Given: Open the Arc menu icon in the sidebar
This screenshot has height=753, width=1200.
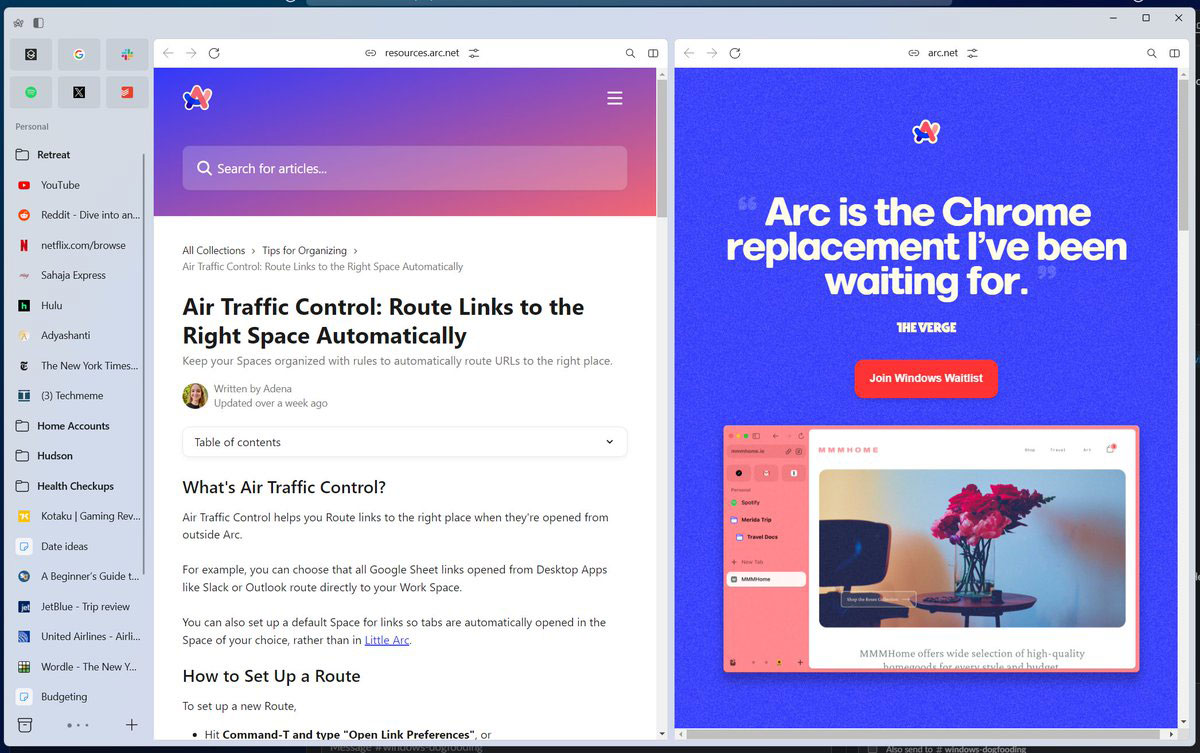Looking at the screenshot, I should (x=18, y=22).
